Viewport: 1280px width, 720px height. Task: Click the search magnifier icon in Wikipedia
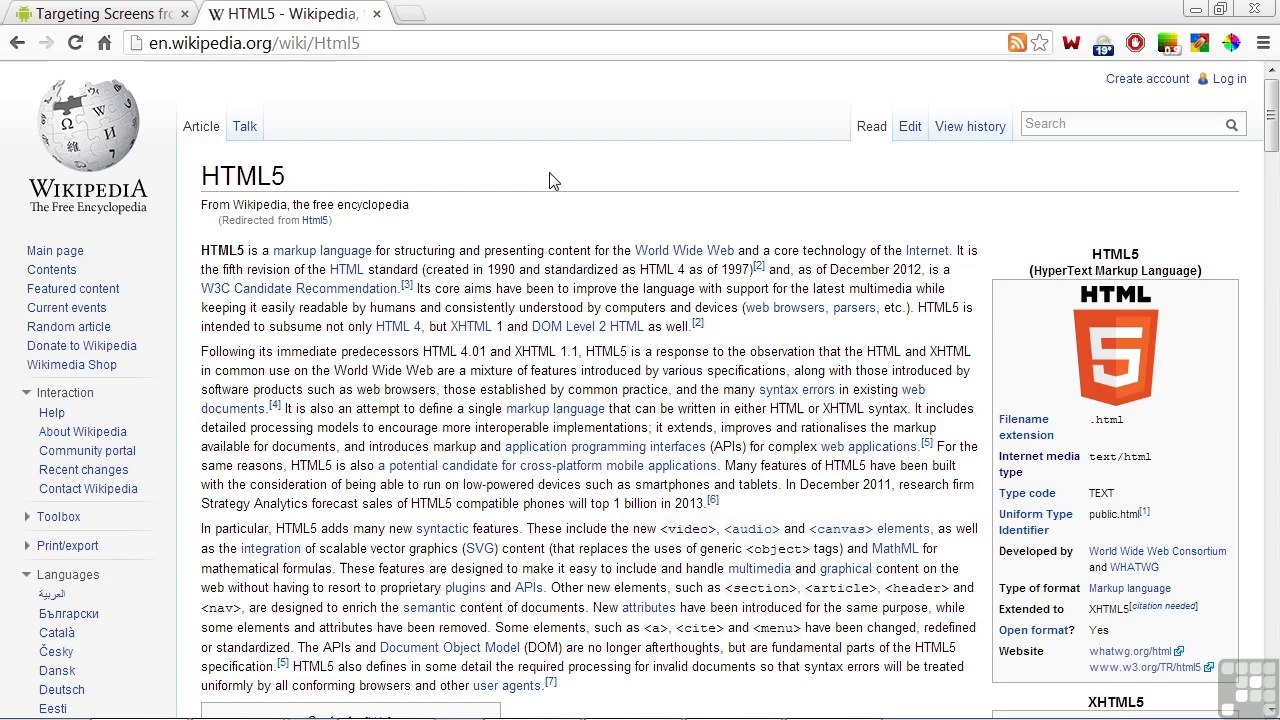click(x=1232, y=125)
